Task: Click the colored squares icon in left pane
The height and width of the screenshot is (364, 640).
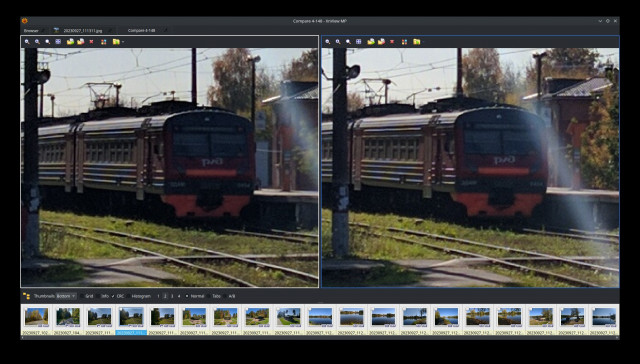Action: [x=104, y=42]
